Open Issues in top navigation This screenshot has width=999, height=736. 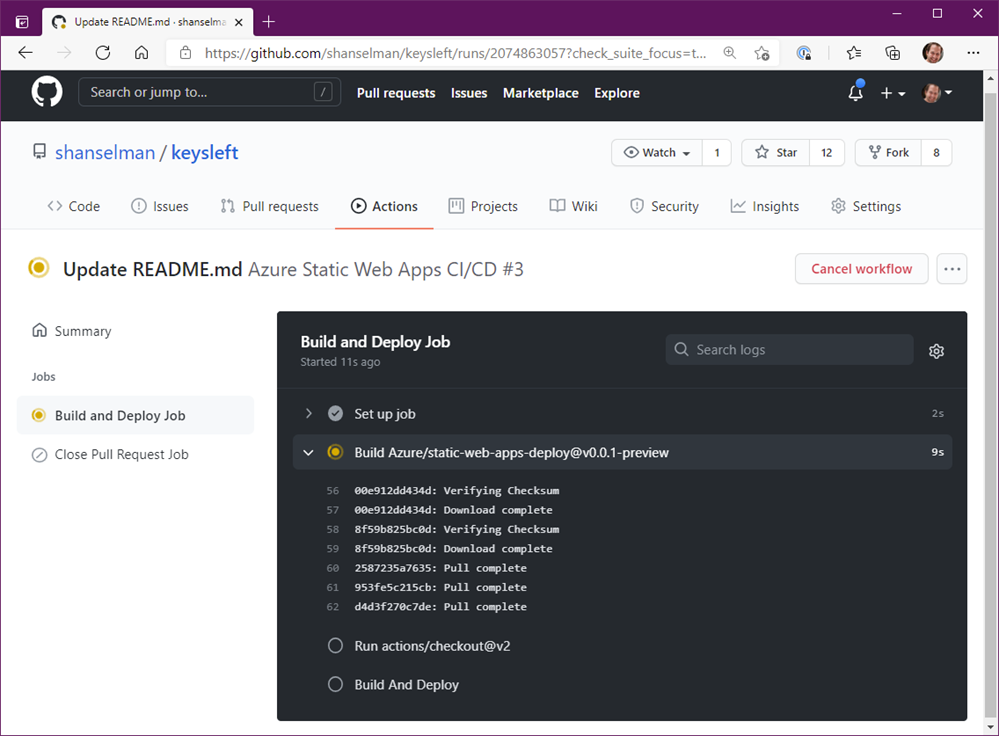click(x=469, y=93)
